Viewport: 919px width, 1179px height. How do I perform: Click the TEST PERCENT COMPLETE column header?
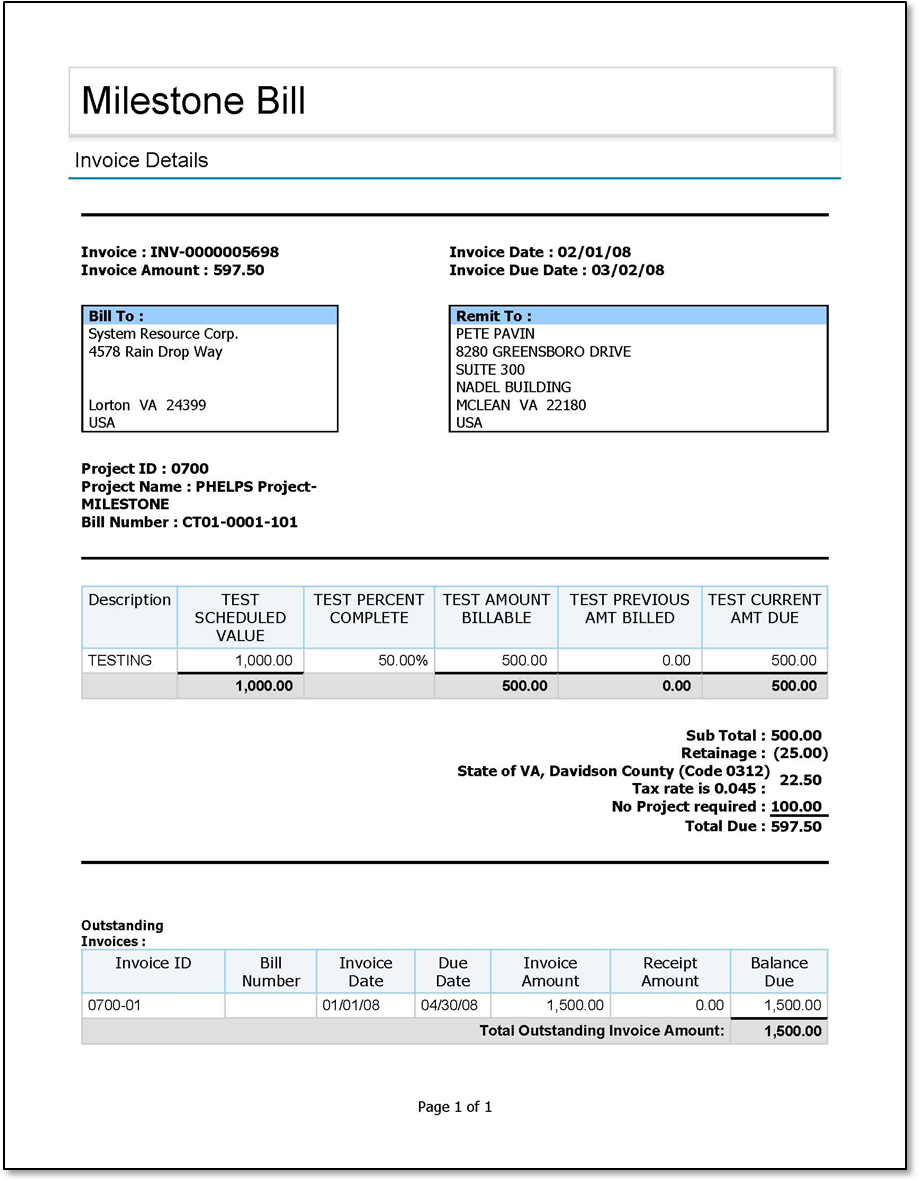[369, 608]
